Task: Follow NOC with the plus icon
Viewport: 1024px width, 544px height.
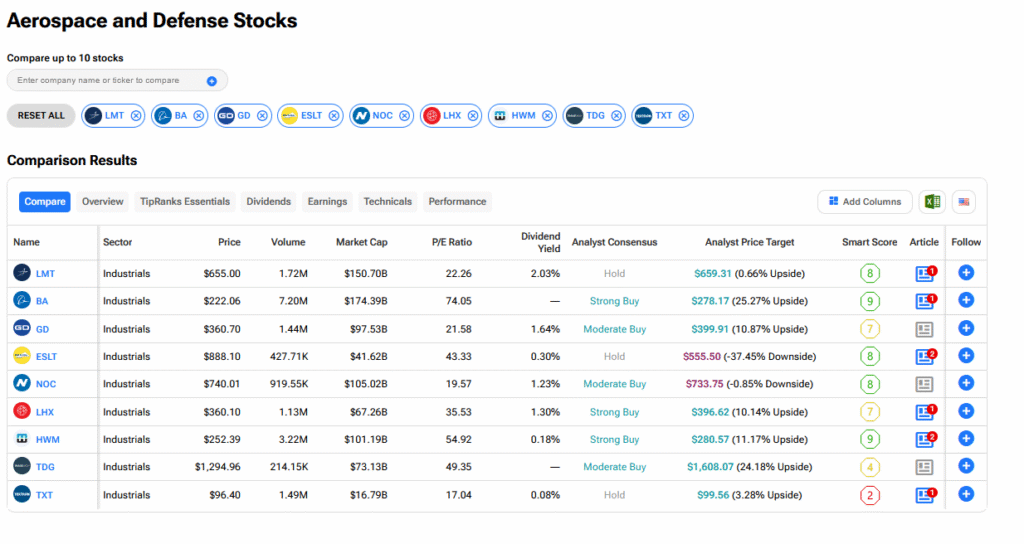Action: (966, 383)
